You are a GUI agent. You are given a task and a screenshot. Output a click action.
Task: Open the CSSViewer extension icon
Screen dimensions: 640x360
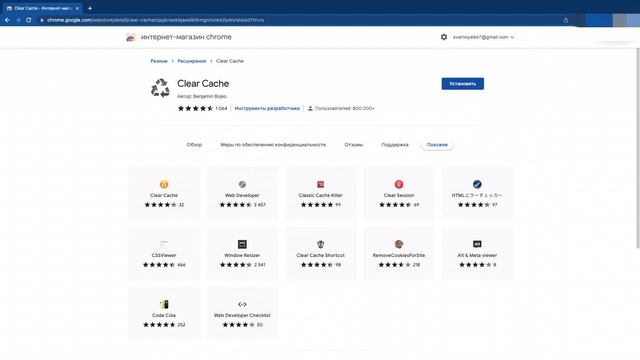point(164,244)
